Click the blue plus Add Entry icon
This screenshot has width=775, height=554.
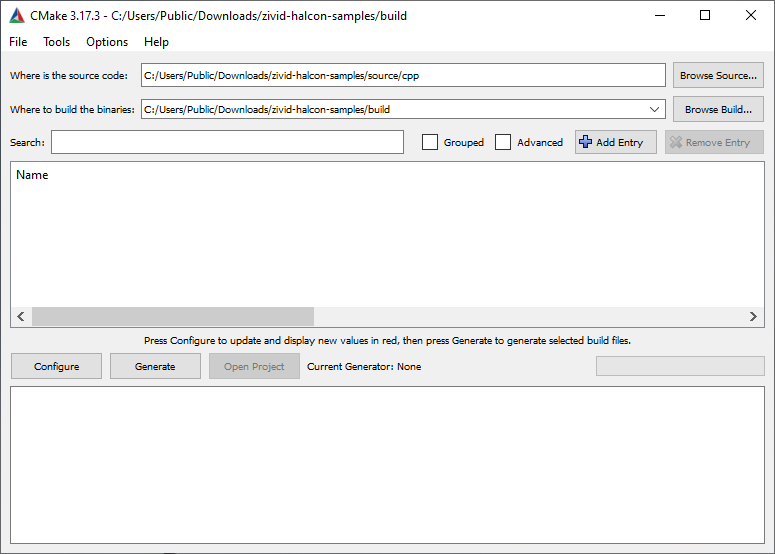pos(585,142)
